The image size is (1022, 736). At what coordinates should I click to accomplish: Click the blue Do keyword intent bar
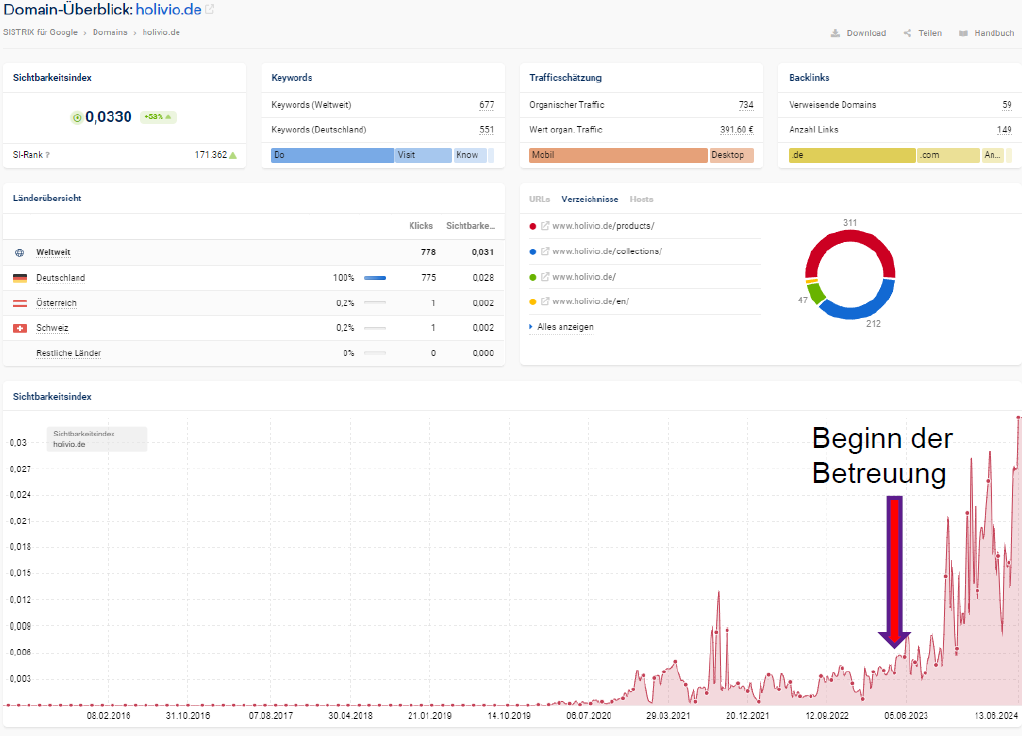[x=332, y=156]
